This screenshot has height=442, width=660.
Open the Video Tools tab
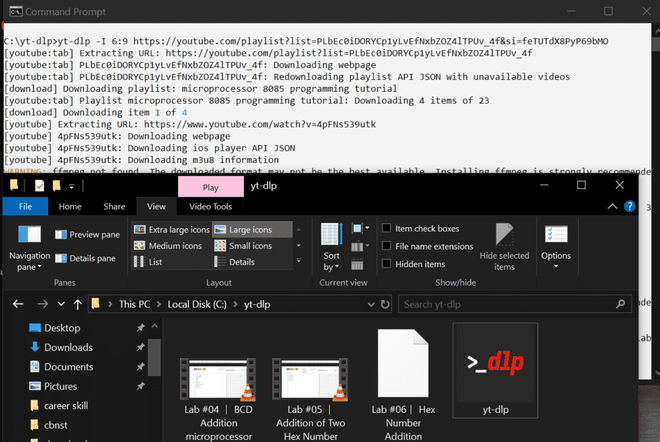coord(210,206)
